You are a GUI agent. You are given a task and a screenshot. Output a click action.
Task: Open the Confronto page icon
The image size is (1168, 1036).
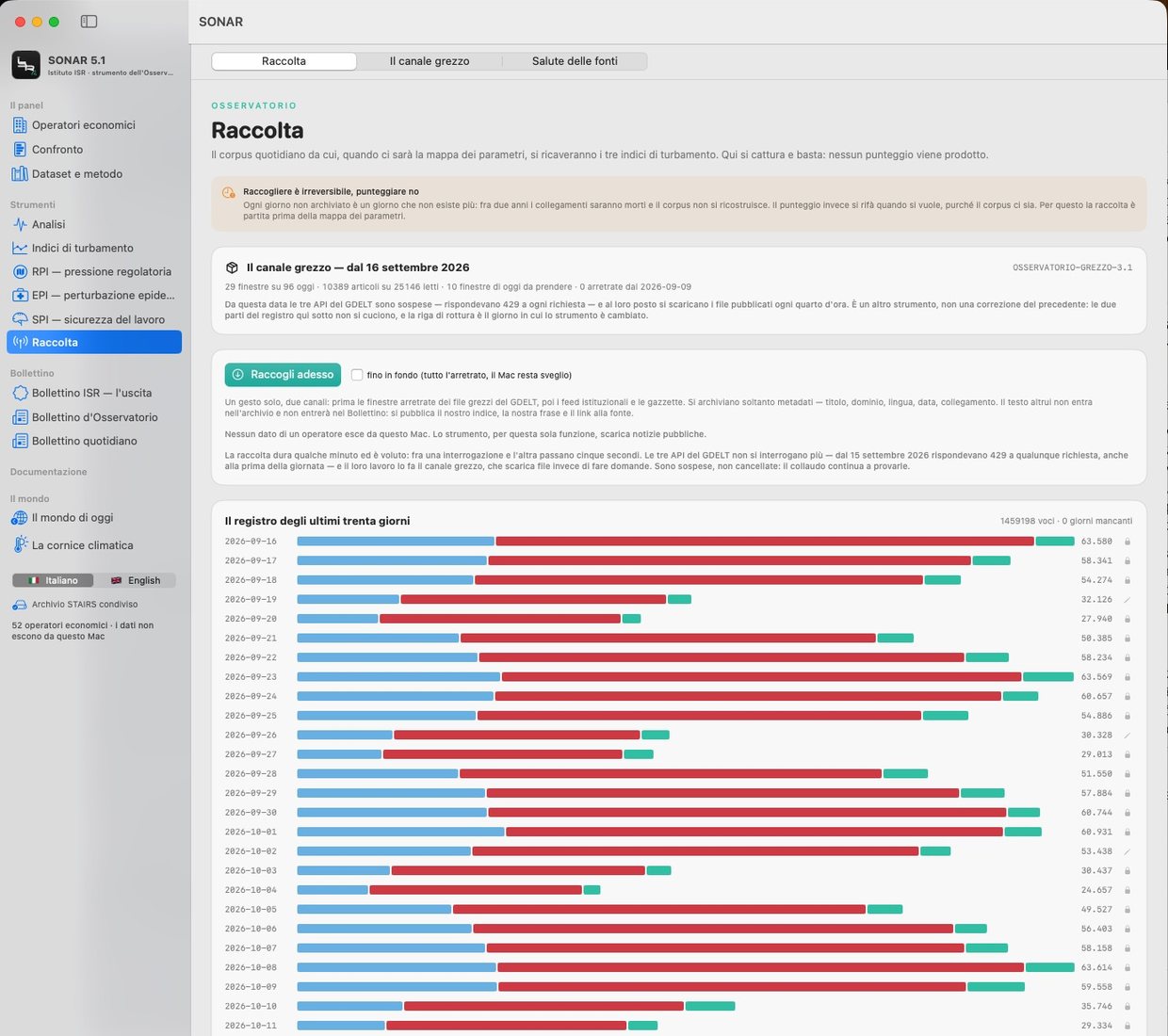[x=20, y=150]
